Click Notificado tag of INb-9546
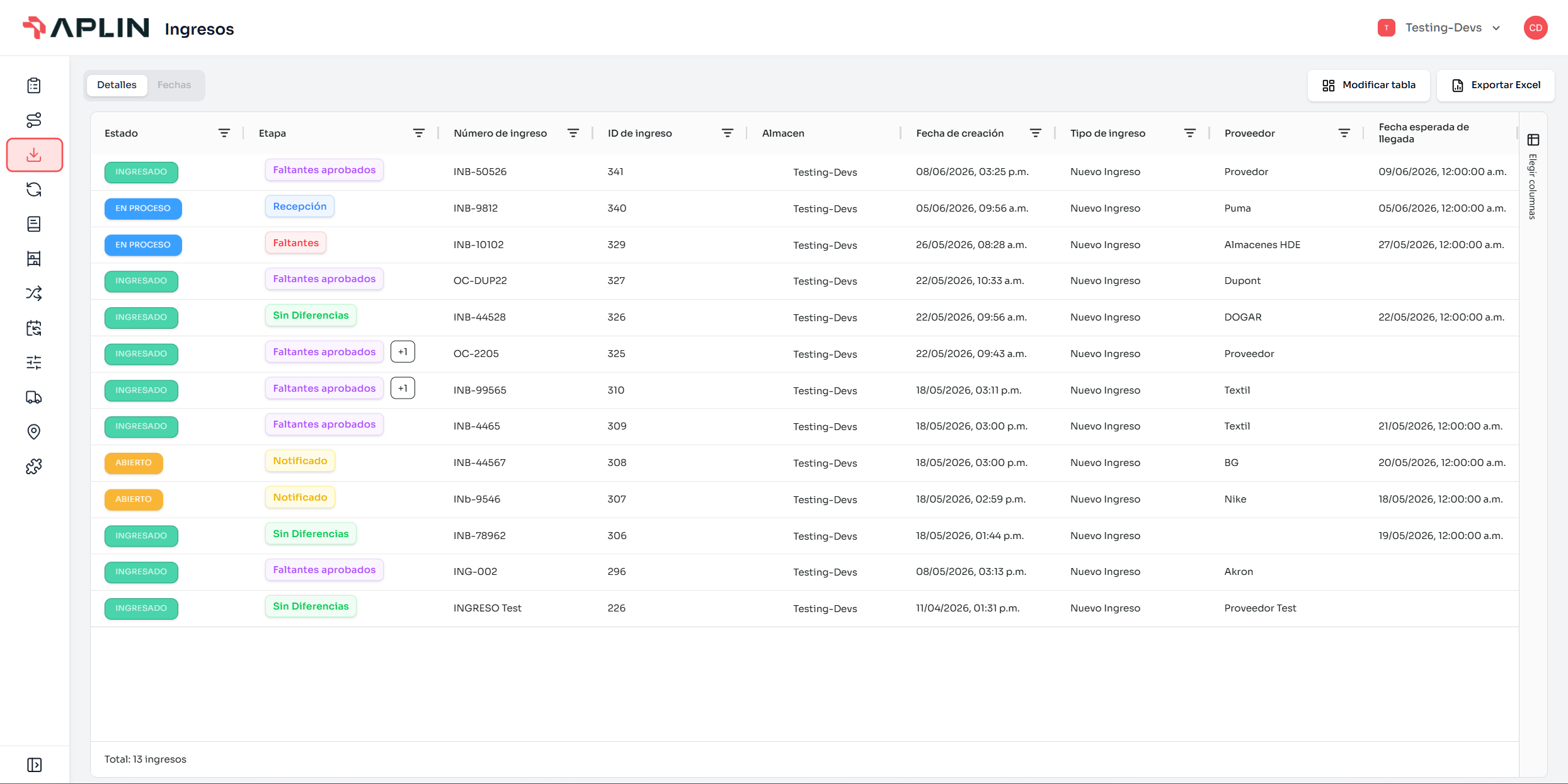 300,497
